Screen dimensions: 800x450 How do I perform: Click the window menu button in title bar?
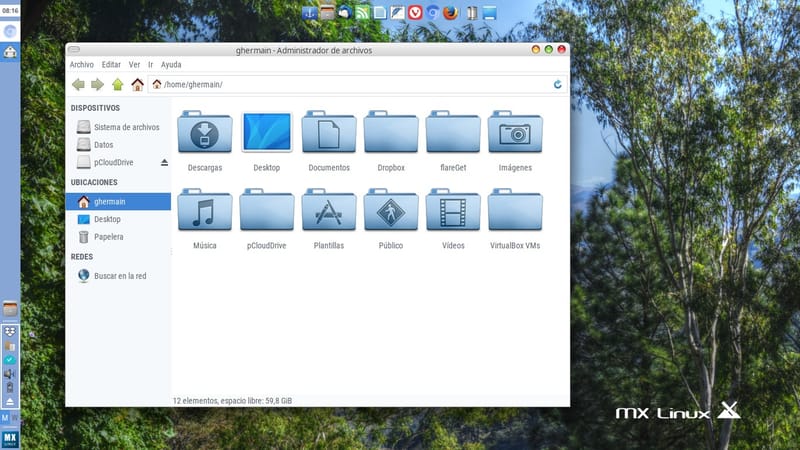74,49
